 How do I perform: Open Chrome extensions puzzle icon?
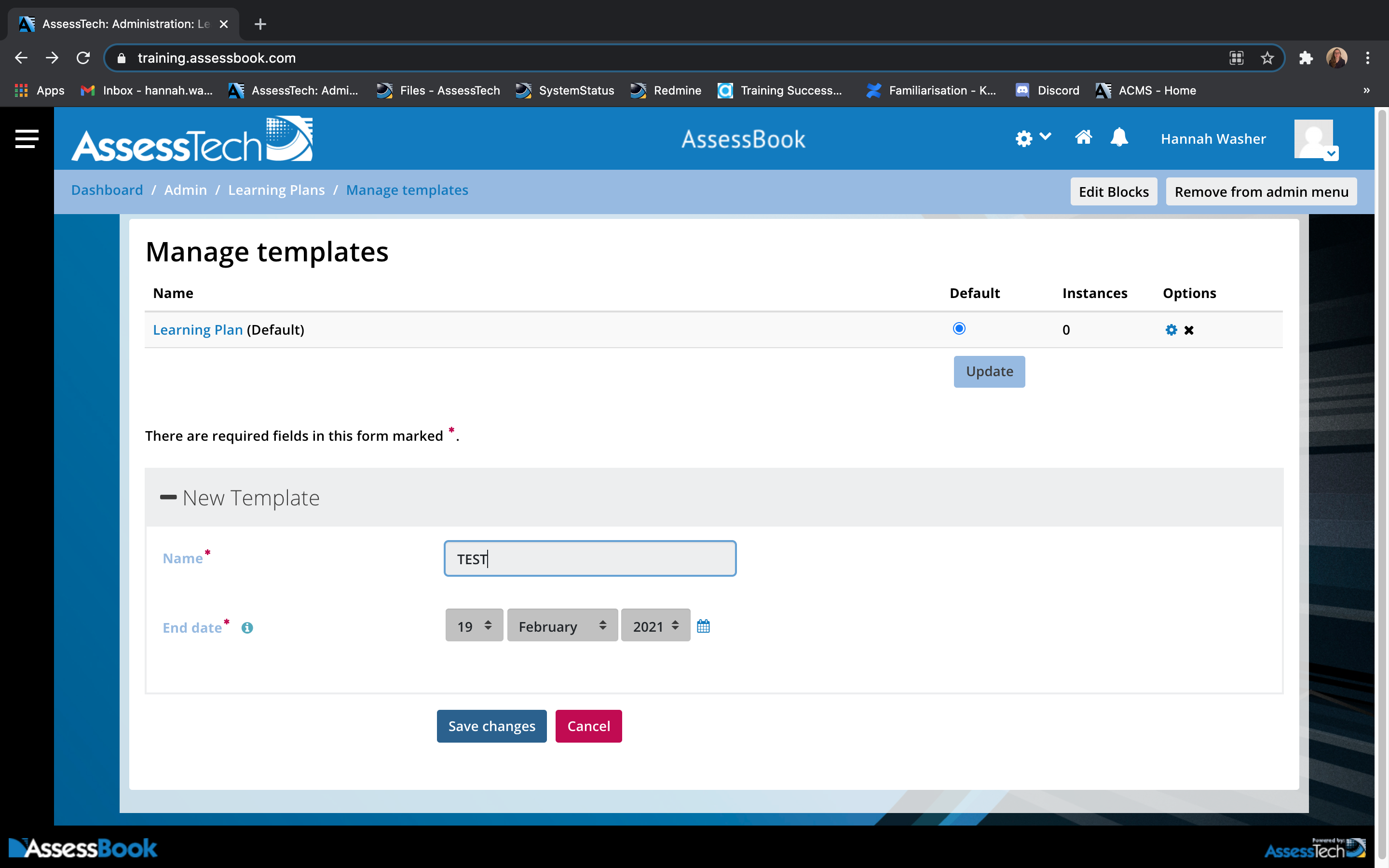point(1306,58)
